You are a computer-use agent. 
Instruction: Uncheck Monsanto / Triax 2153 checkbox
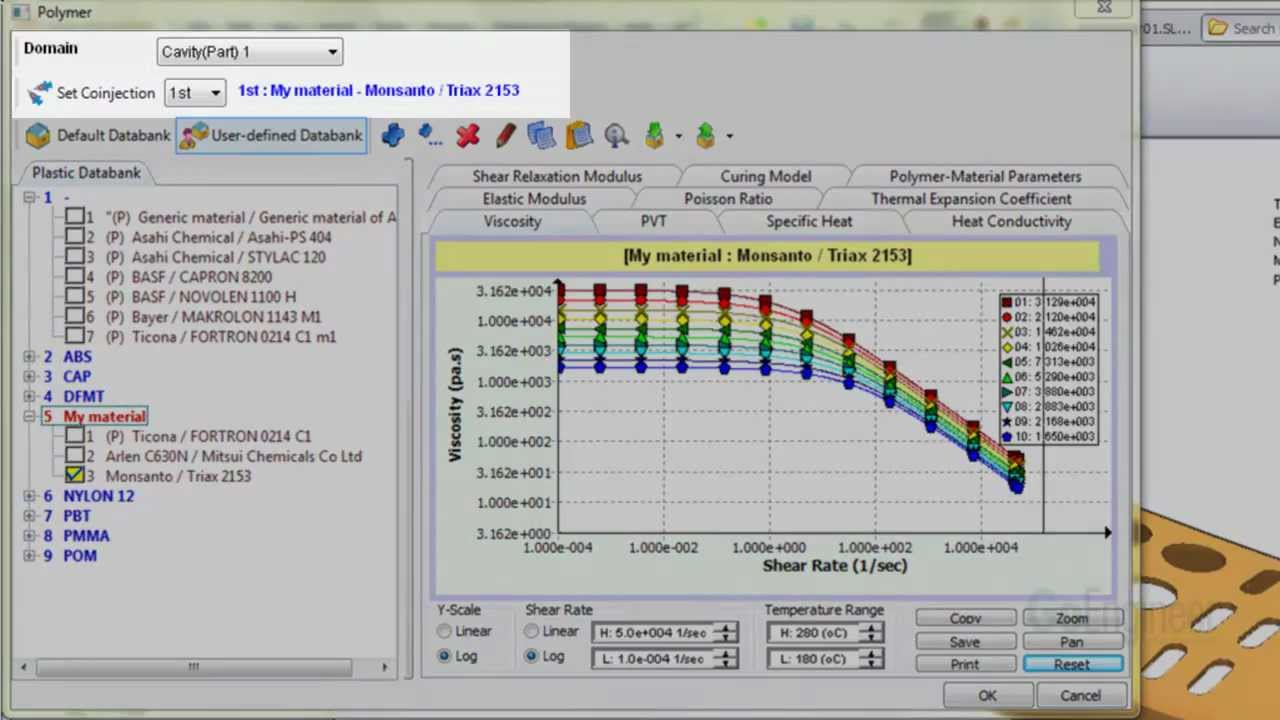click(75, 476)
